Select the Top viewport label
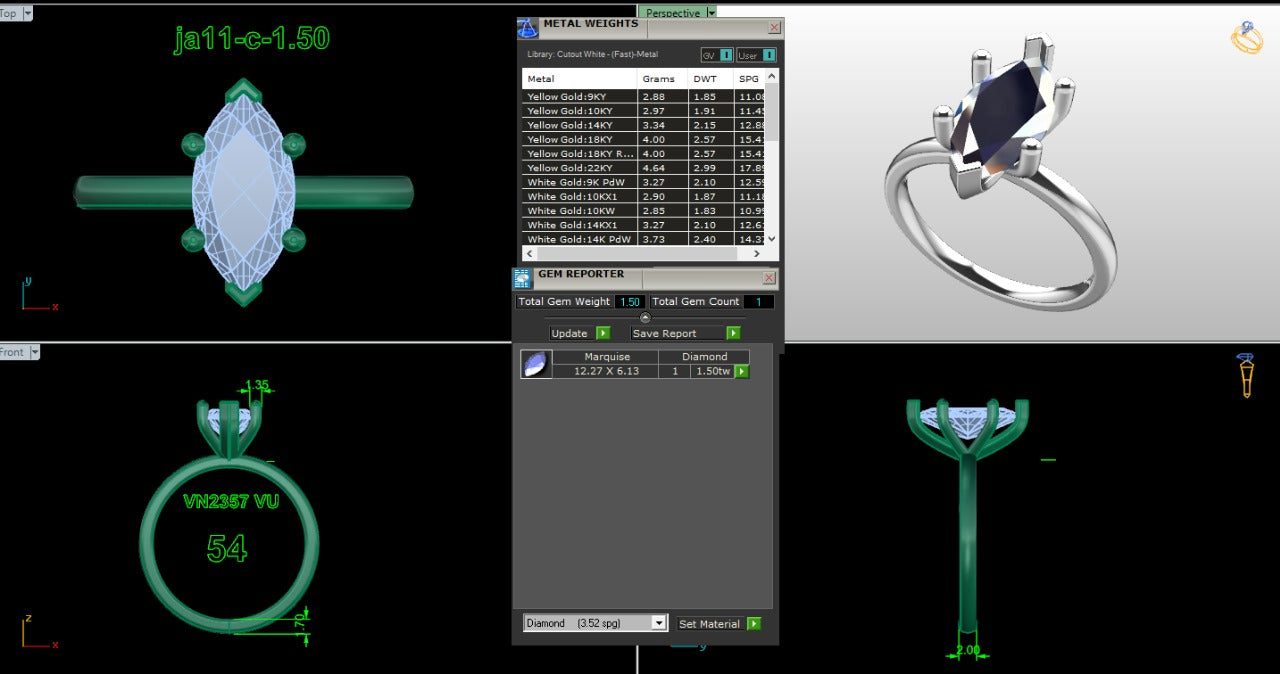 [9, 13]
